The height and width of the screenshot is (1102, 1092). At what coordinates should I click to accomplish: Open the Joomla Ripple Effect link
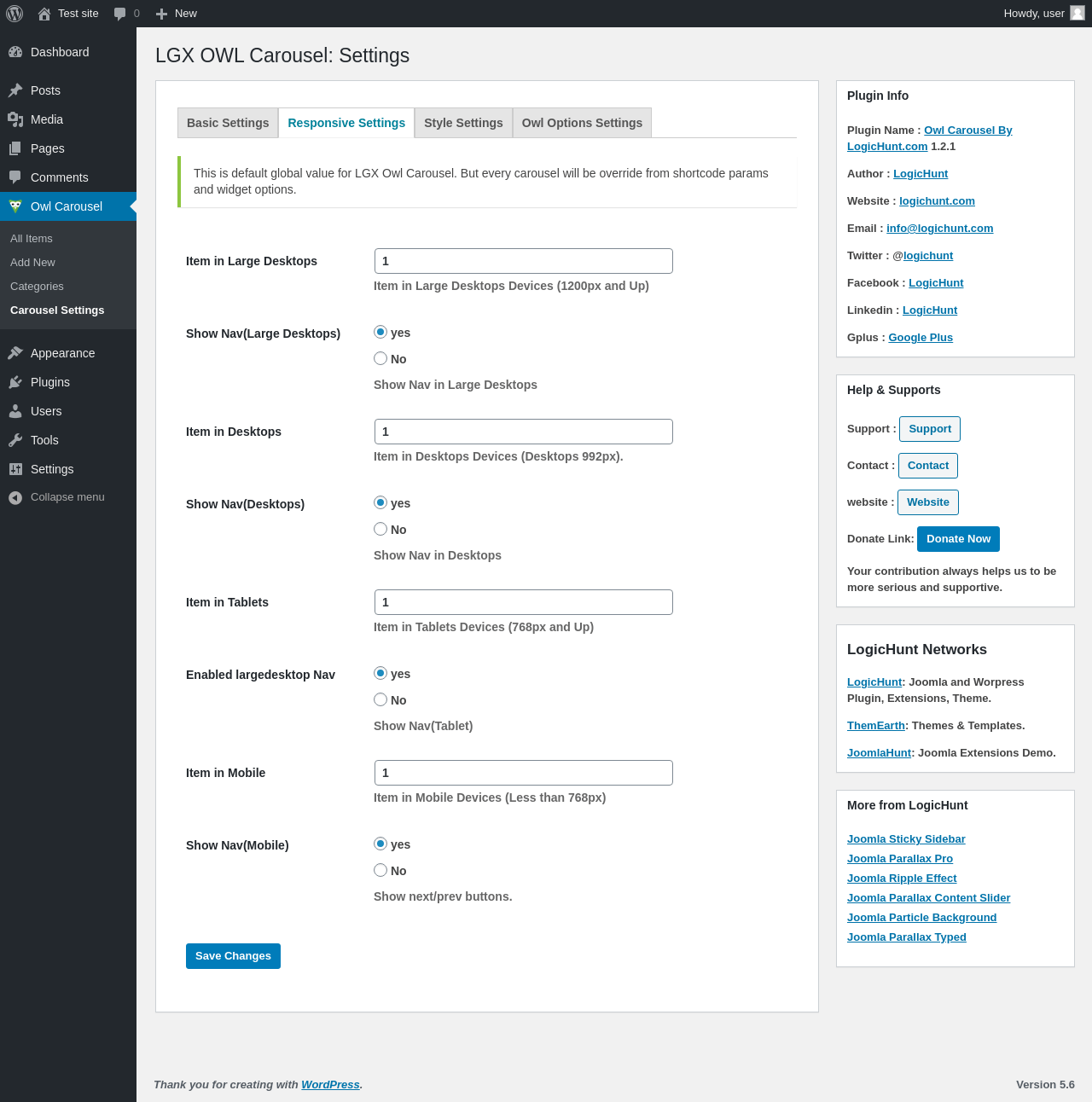(x=902, y=879)
